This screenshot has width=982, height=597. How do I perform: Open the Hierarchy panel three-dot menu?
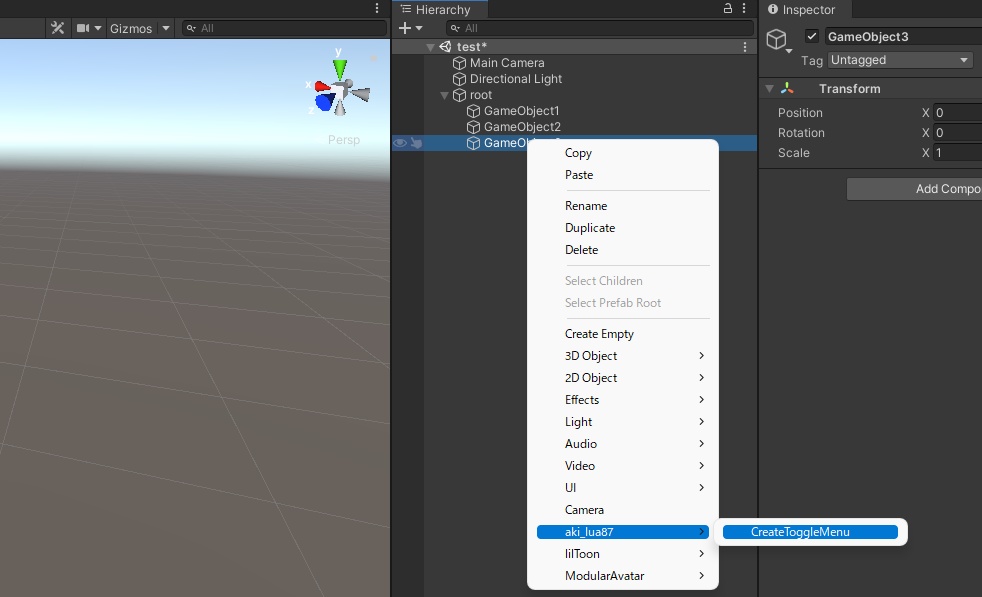tap(744, 8)
